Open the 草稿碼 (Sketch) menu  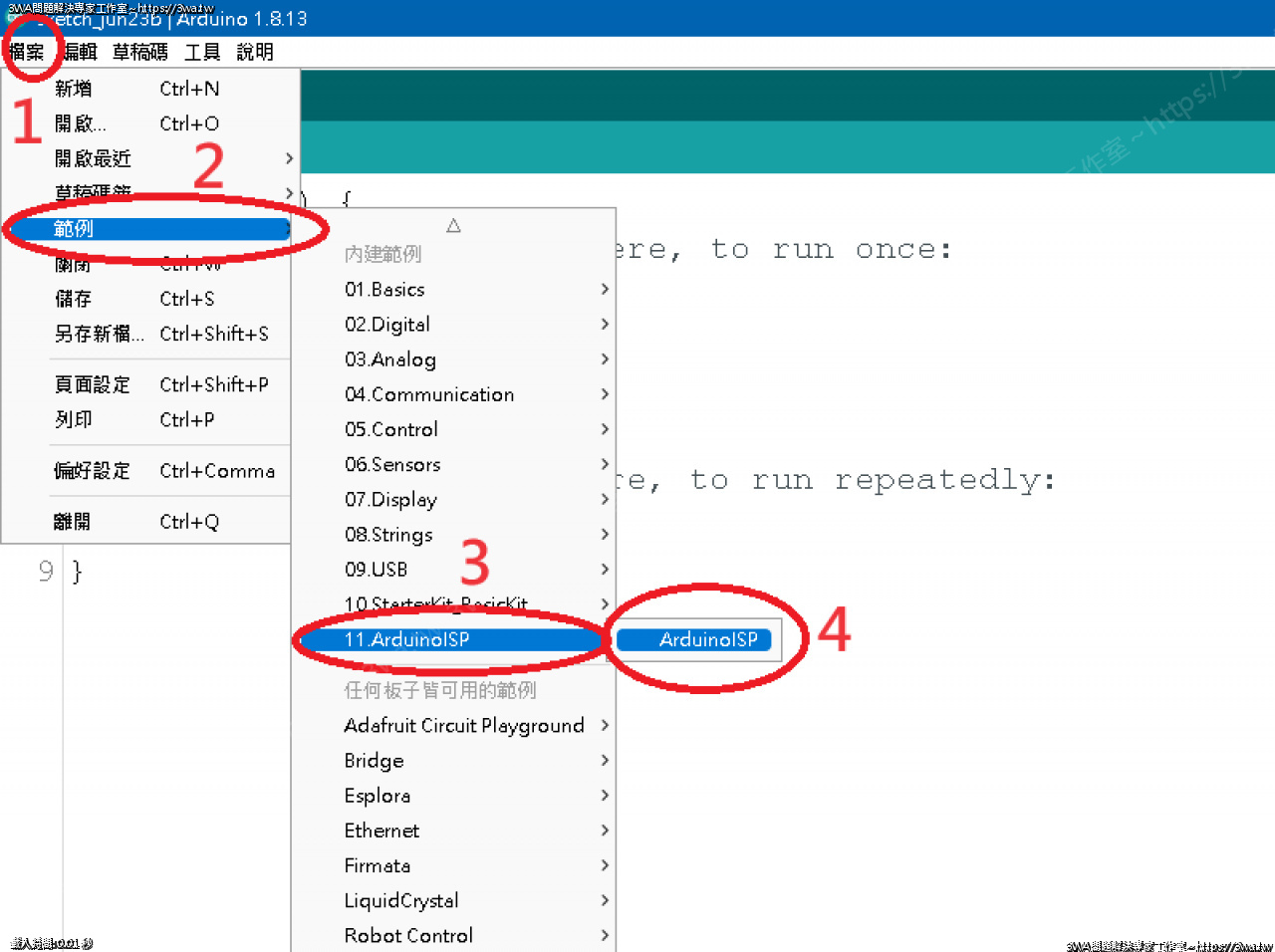pos(139,52)
